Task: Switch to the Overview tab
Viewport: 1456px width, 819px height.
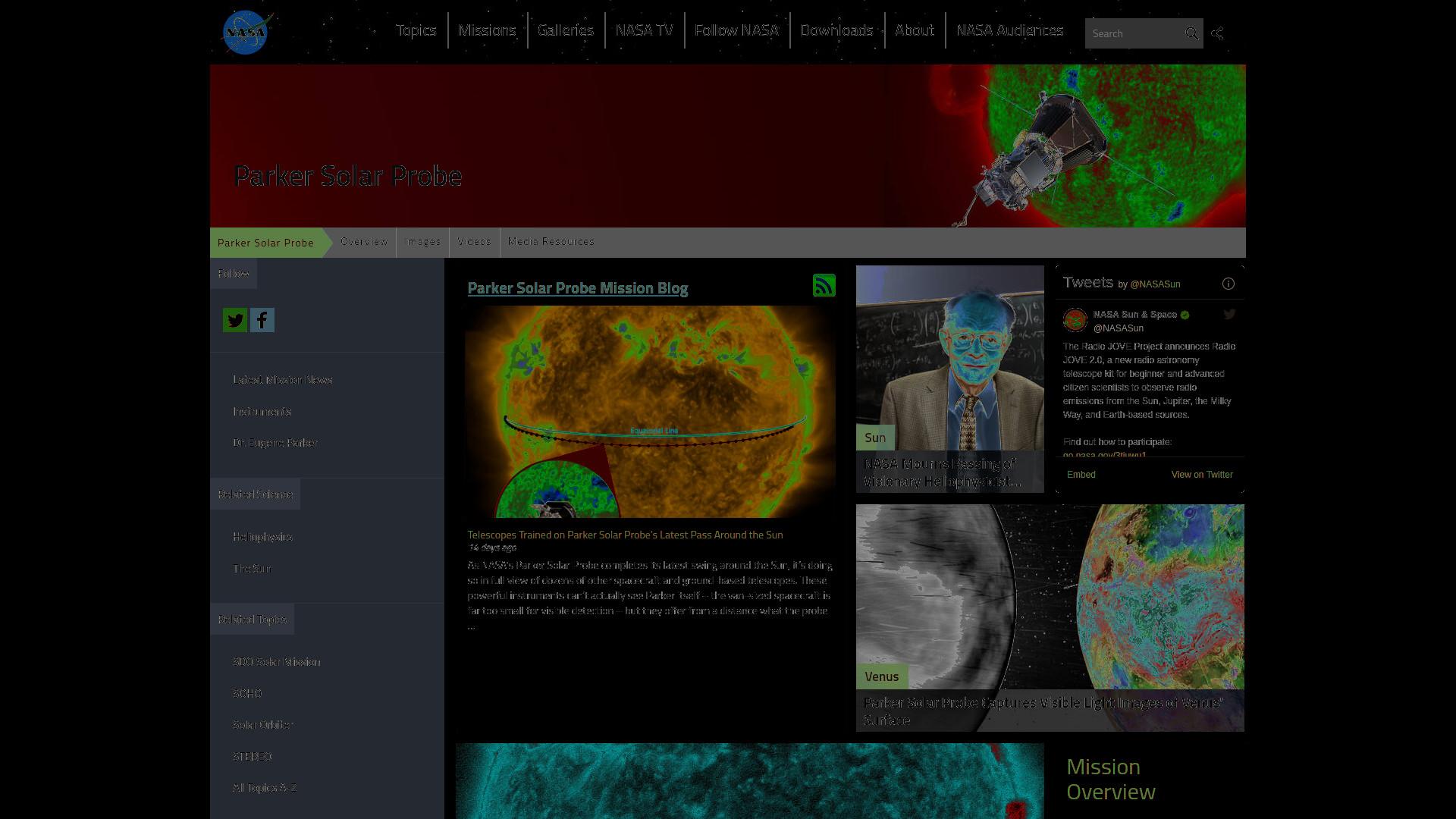Action: pos(364,242)
